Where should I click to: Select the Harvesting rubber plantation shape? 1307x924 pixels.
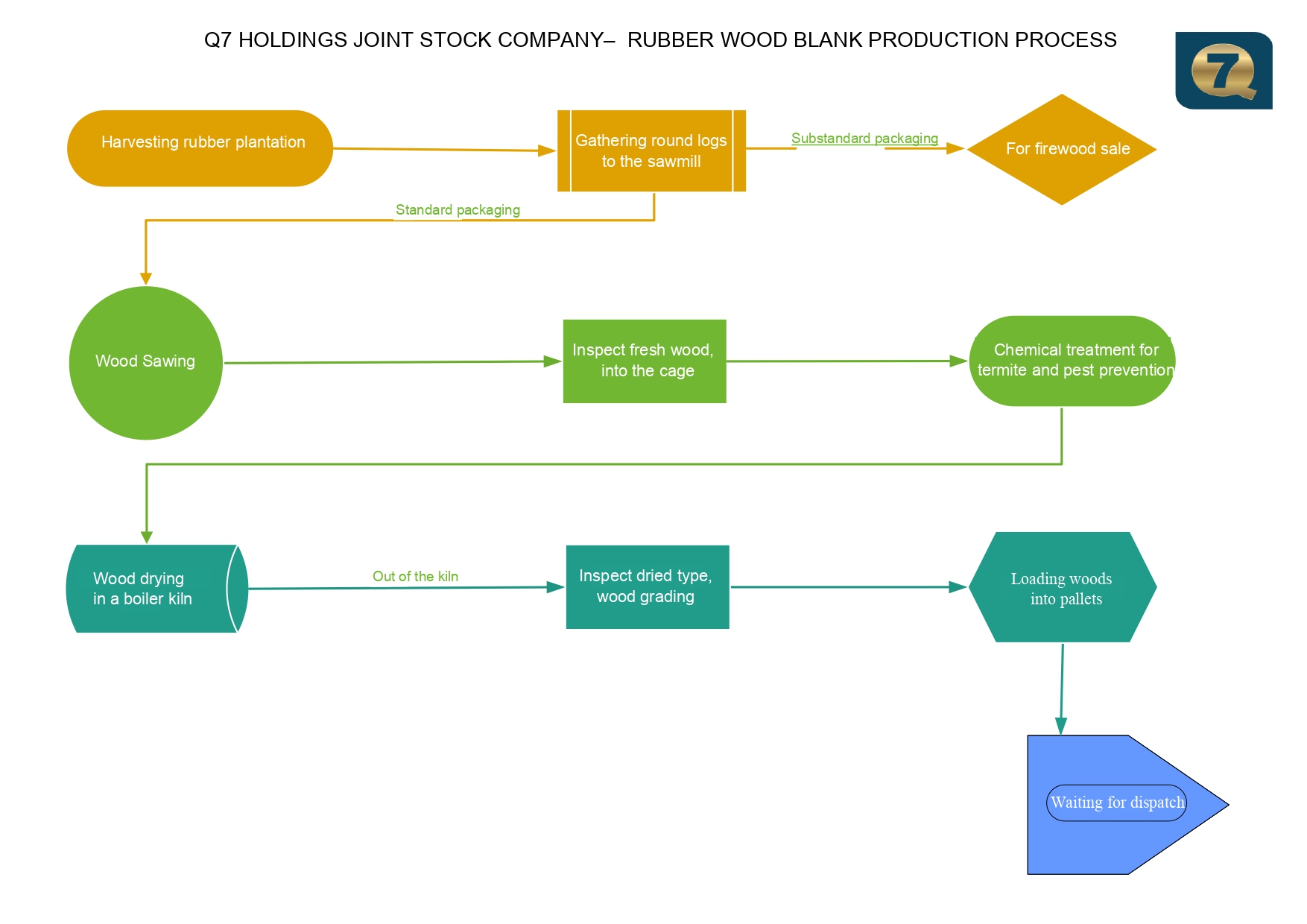tap(200, 148)
